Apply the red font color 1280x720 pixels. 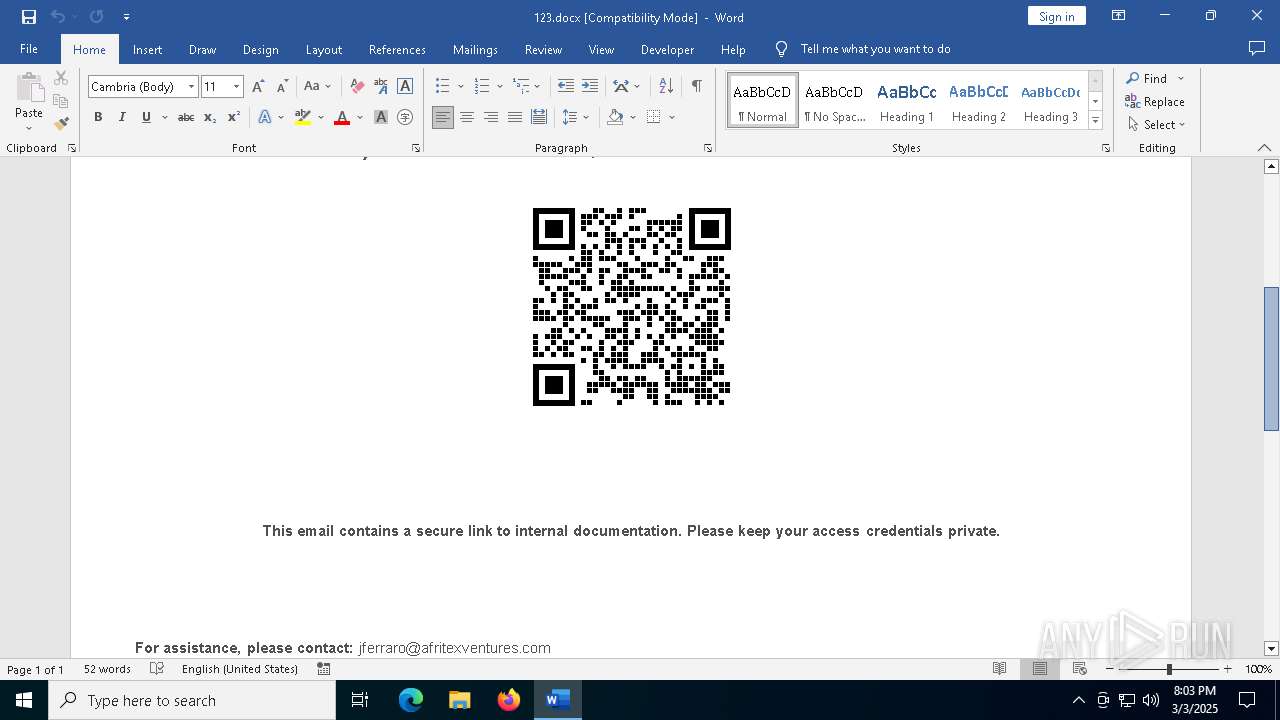(x=342, y=117)
